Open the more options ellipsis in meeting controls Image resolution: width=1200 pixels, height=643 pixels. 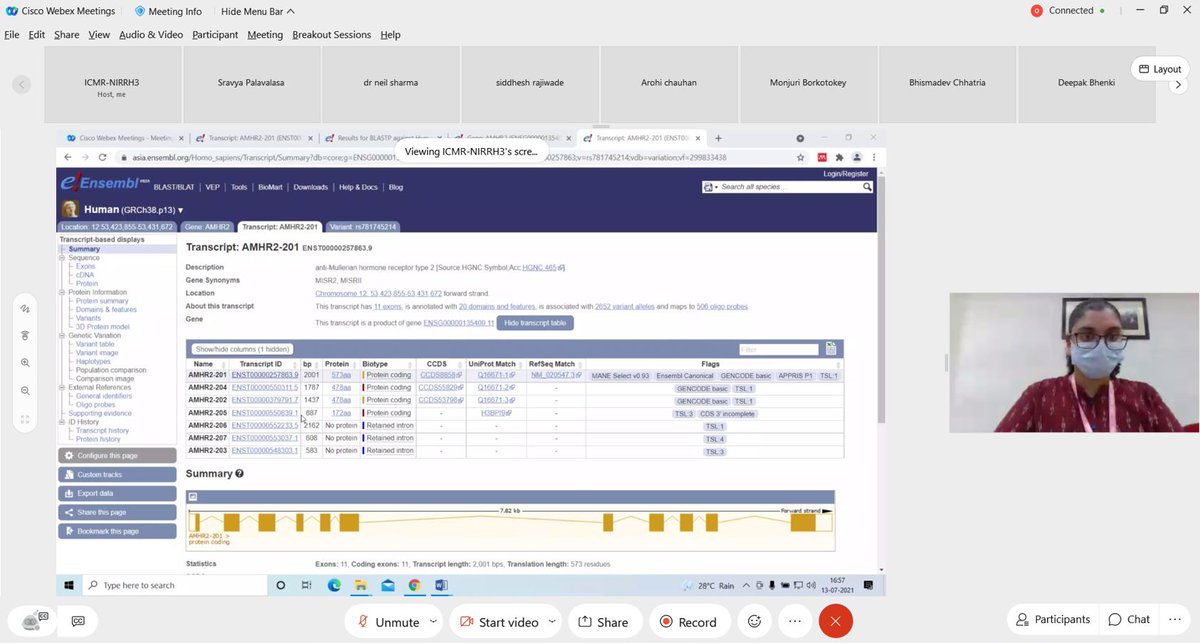coord(796,621)
